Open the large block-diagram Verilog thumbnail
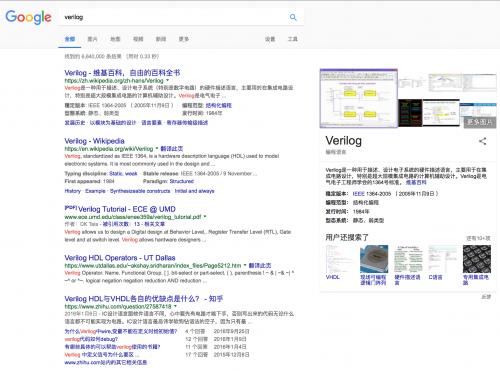500x371 pixels. [359, 98]
